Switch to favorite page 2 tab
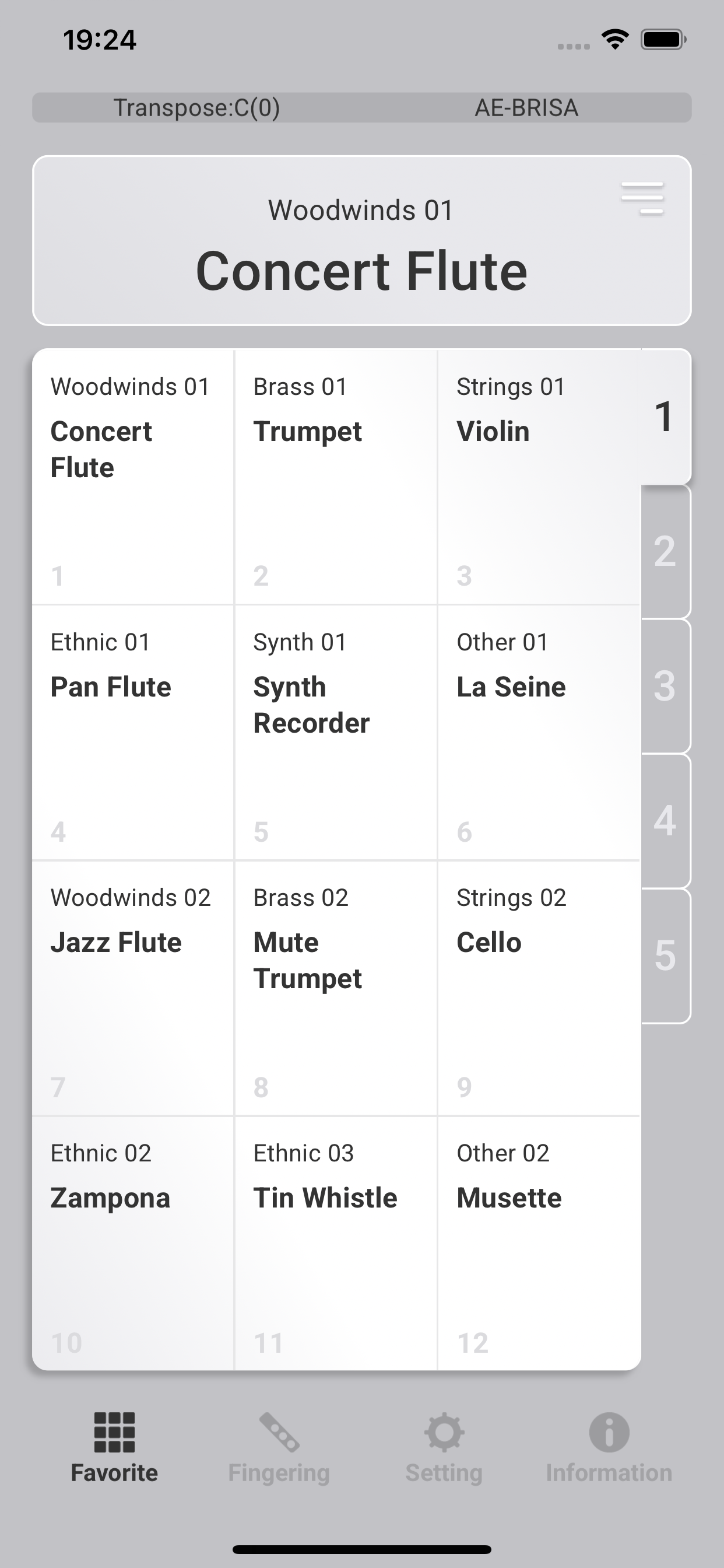The image size is (724, 1568). (x=666, y=551)
